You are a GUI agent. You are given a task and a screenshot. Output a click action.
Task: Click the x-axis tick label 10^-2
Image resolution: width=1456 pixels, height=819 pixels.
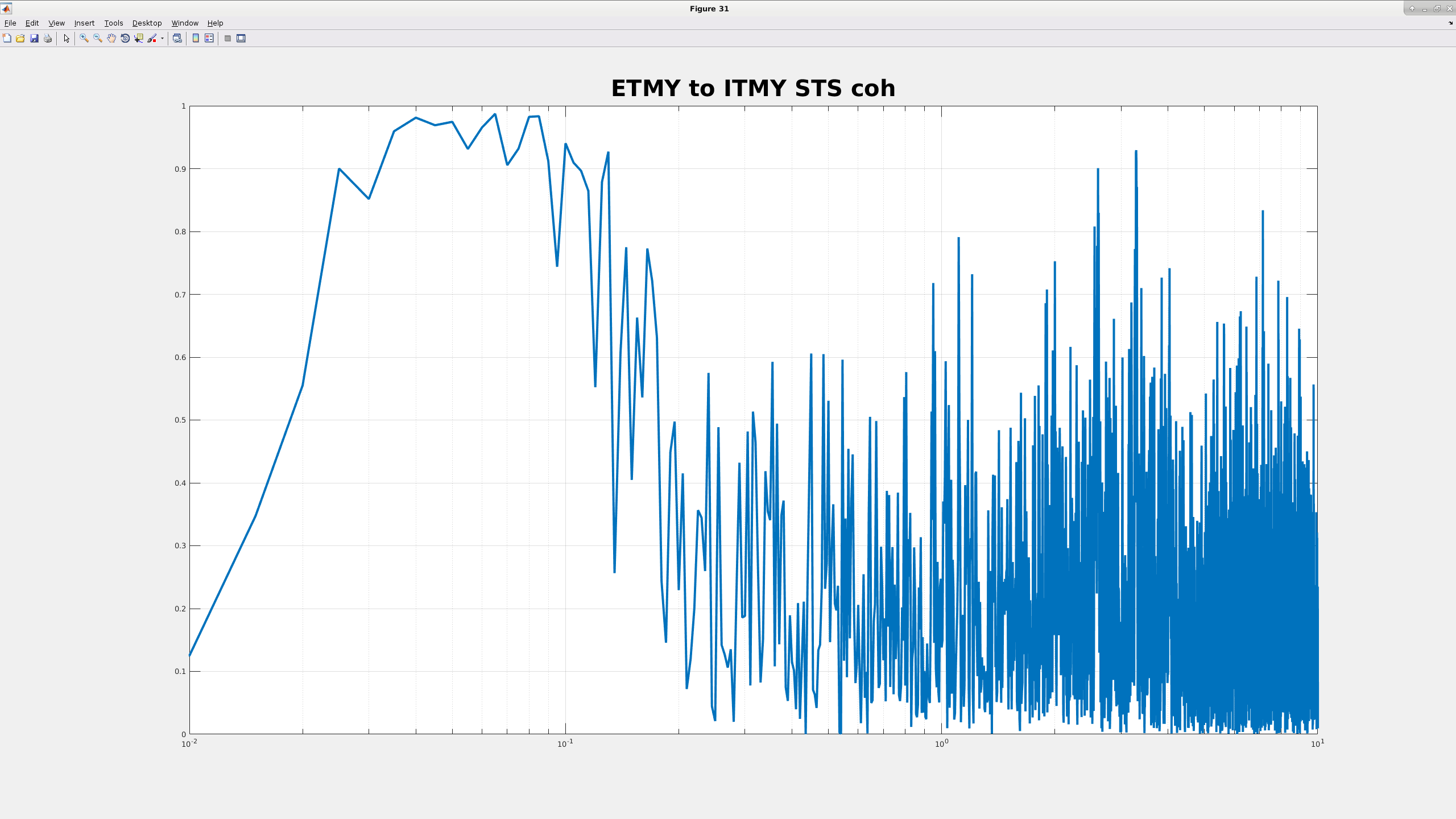click(189, 743)
